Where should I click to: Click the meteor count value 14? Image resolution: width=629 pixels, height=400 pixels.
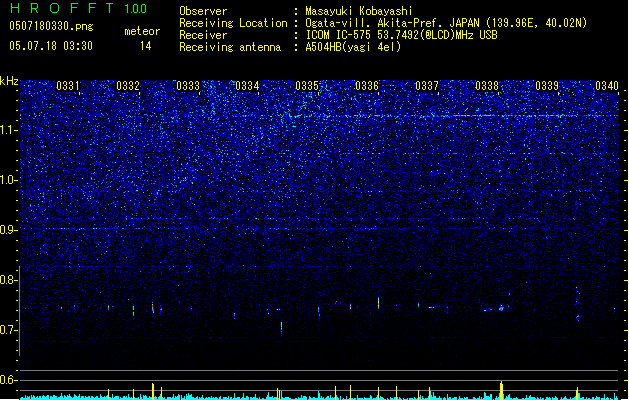click(146, 46)
